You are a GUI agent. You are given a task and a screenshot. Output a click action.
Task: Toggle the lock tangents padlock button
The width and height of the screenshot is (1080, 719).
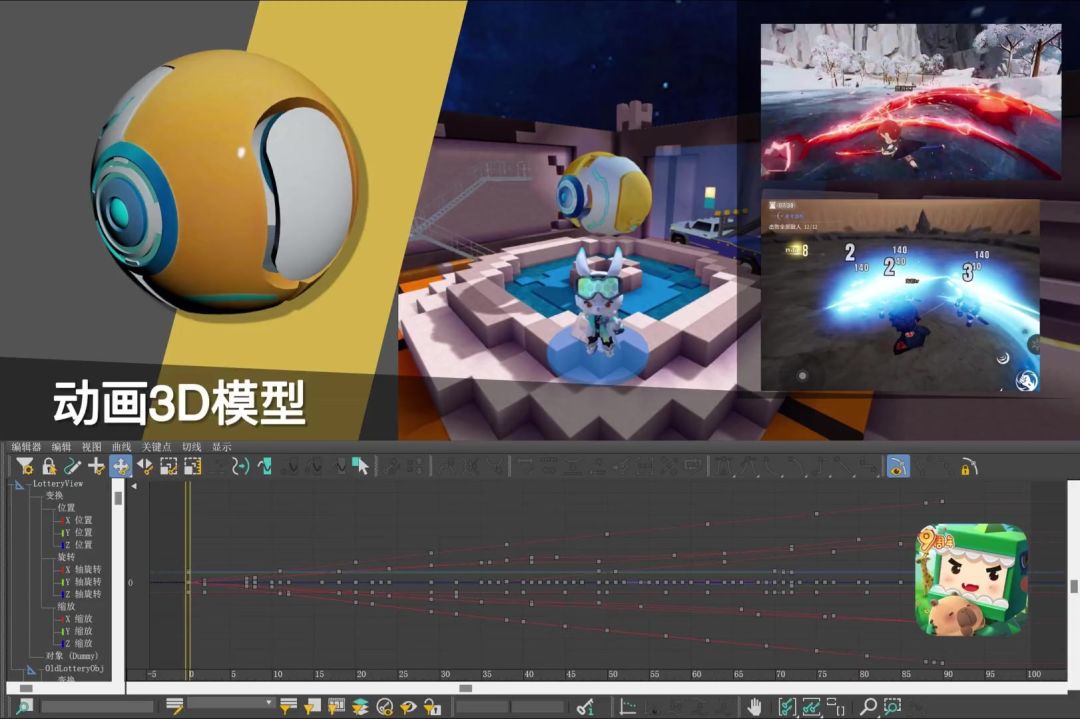[x=432, y=707]
